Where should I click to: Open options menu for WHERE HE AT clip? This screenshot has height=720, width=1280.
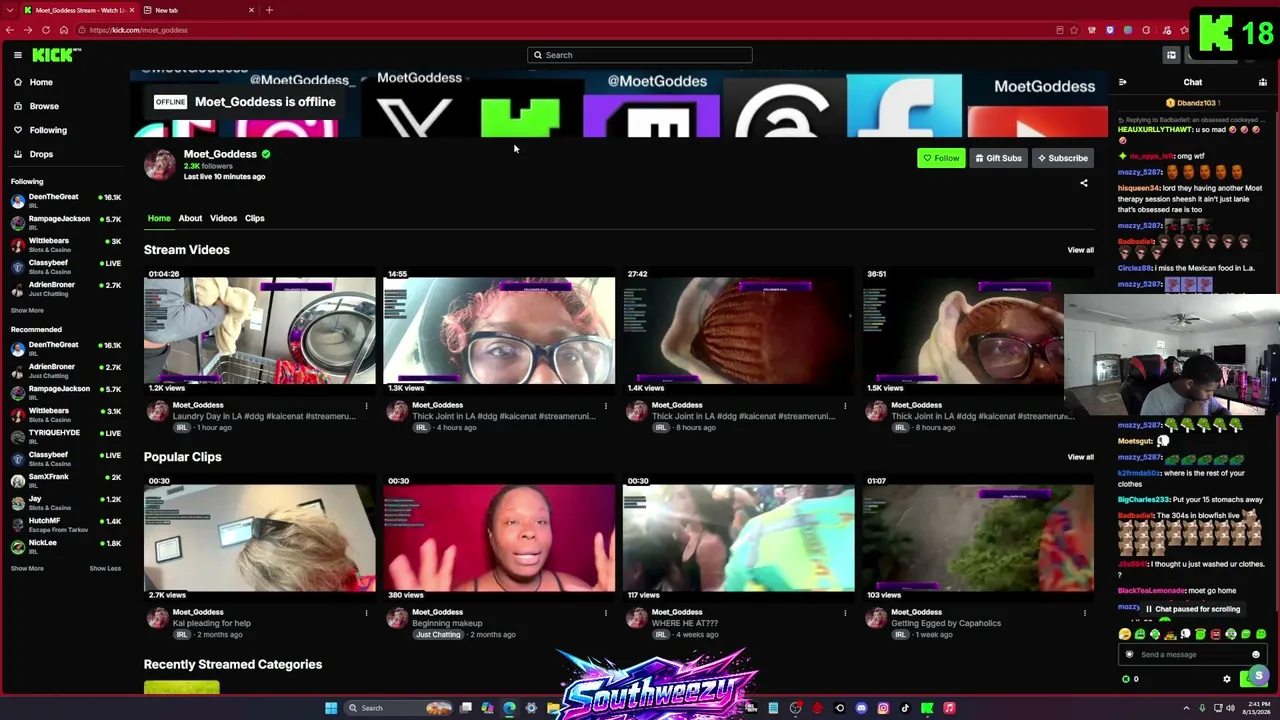[845, 613]
